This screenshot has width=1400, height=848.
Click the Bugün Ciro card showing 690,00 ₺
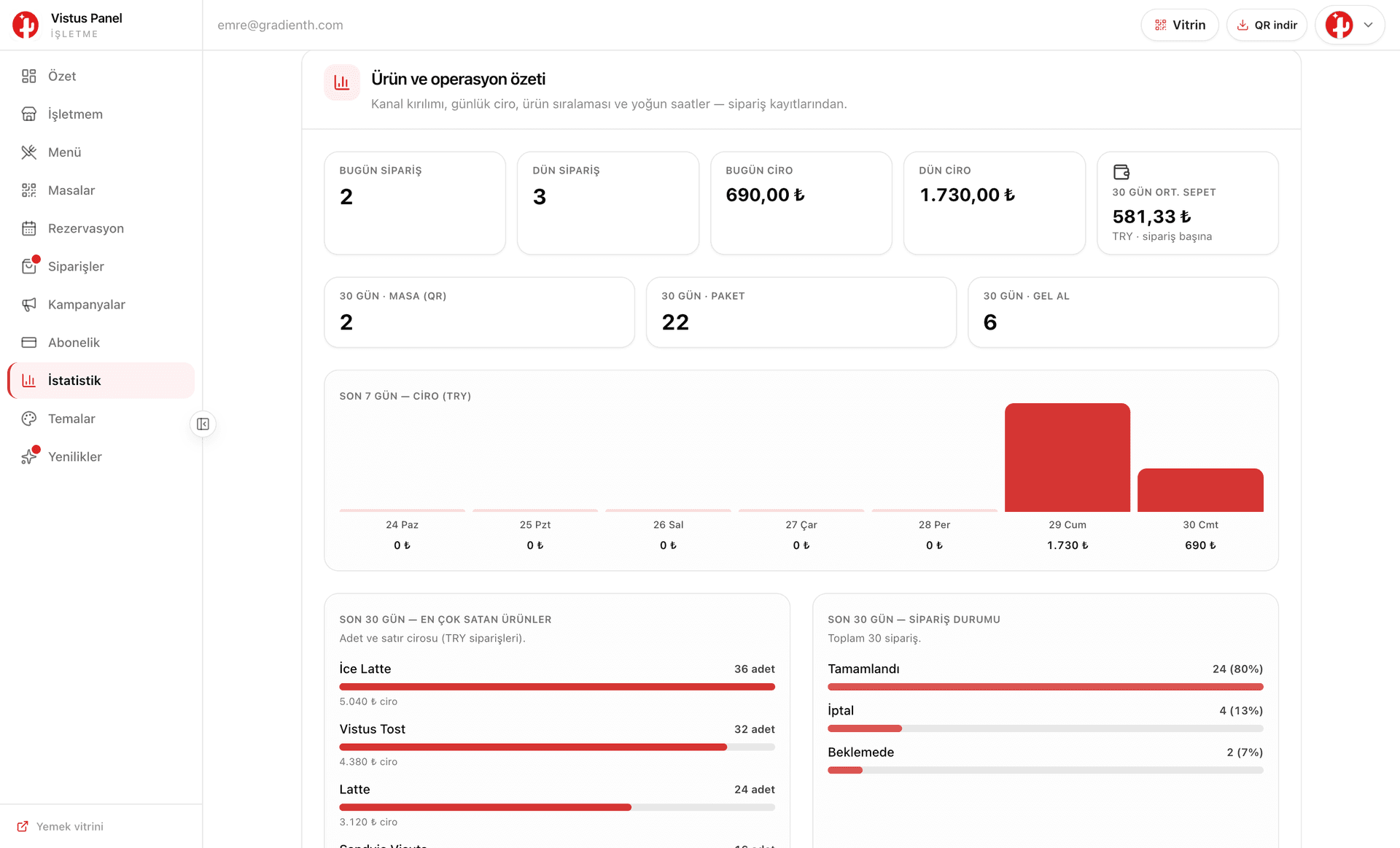point(801,203)
